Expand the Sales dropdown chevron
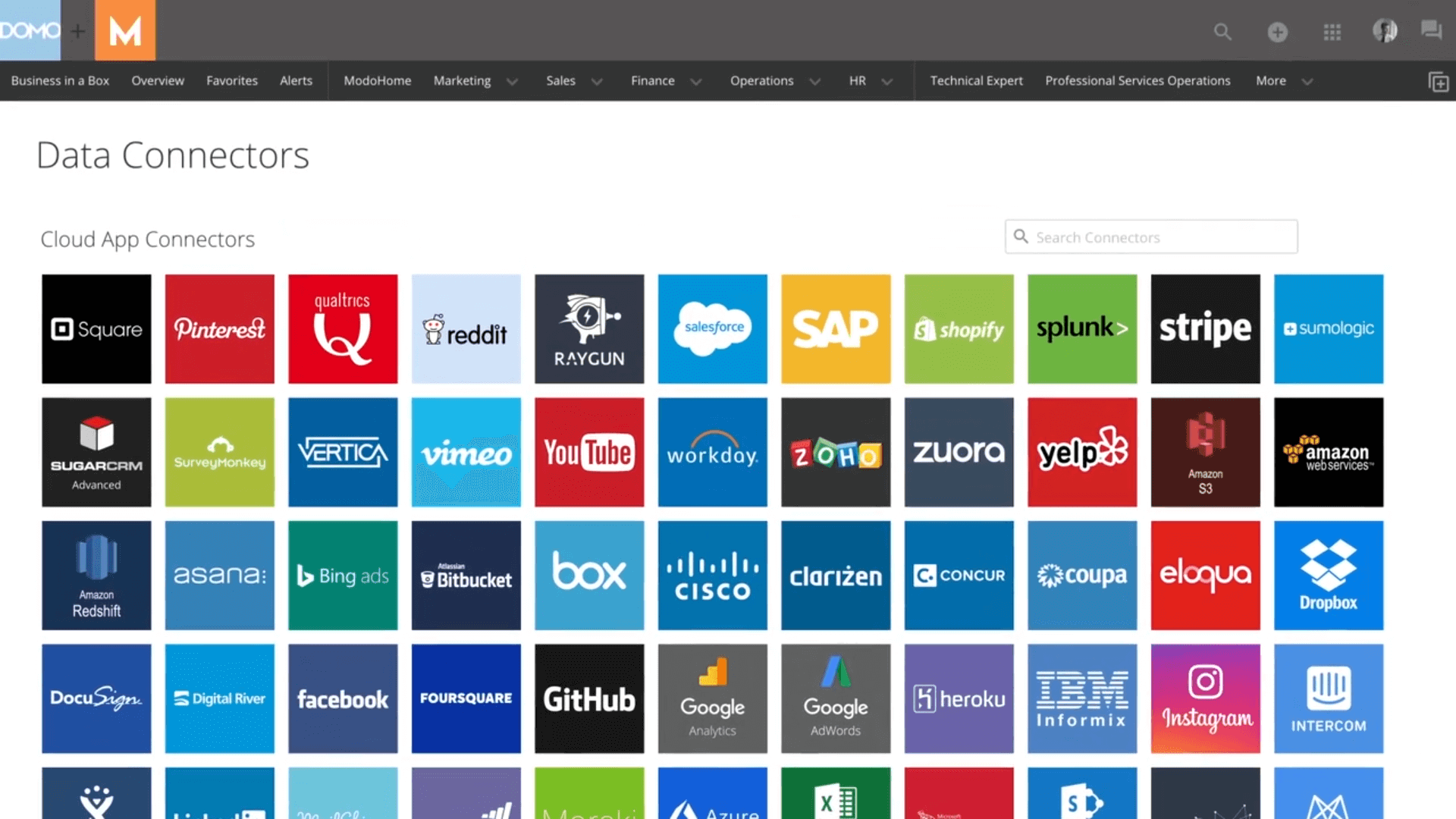The height and width of the screenshot is (819, 1456). click(597, 82)
